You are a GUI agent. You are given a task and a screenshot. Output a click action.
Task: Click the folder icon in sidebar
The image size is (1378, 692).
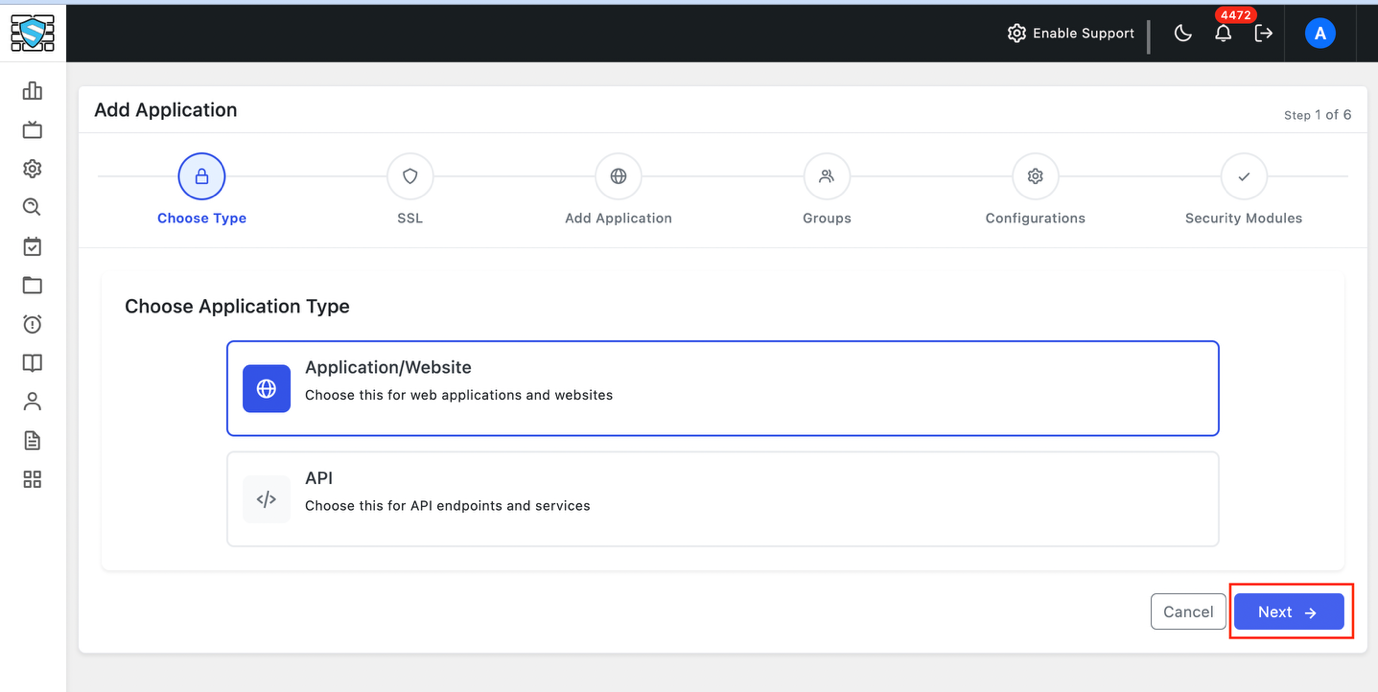pyautogui.click(x=32, y=285)
